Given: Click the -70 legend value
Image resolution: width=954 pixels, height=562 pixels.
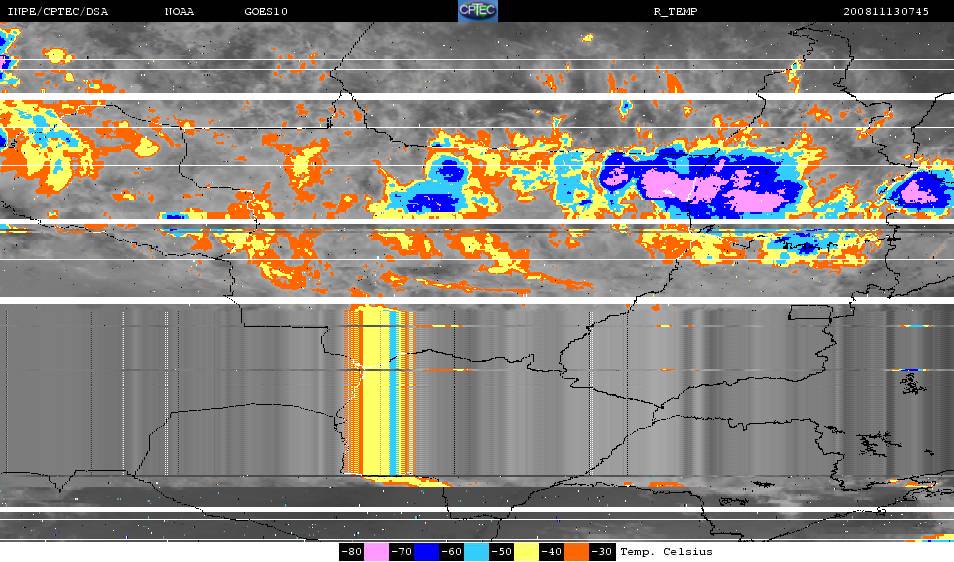Looking at the screenshot, I should pyautogui.click(x=402, y=552).
